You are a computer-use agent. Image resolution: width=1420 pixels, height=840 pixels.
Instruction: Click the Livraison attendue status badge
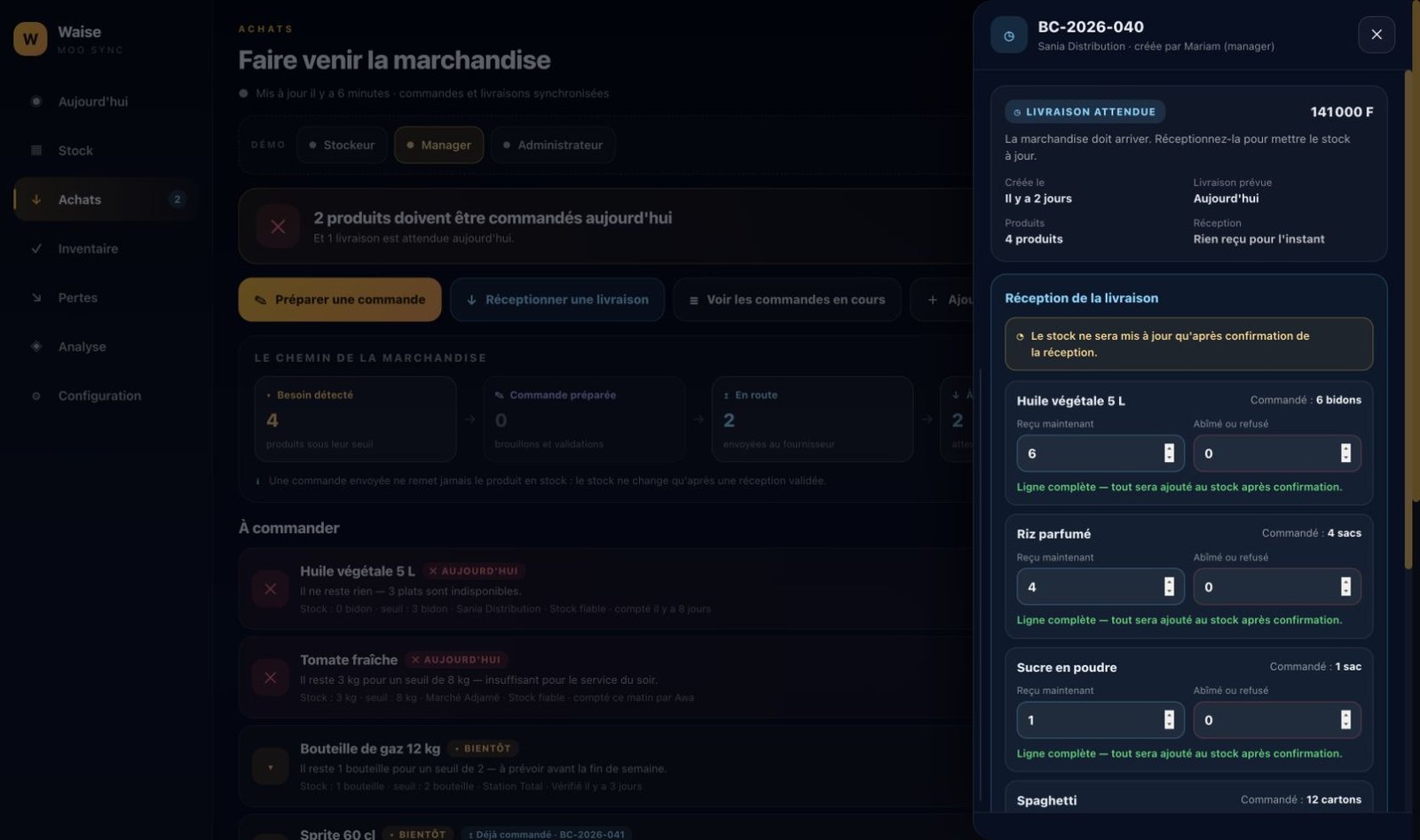1085,112
